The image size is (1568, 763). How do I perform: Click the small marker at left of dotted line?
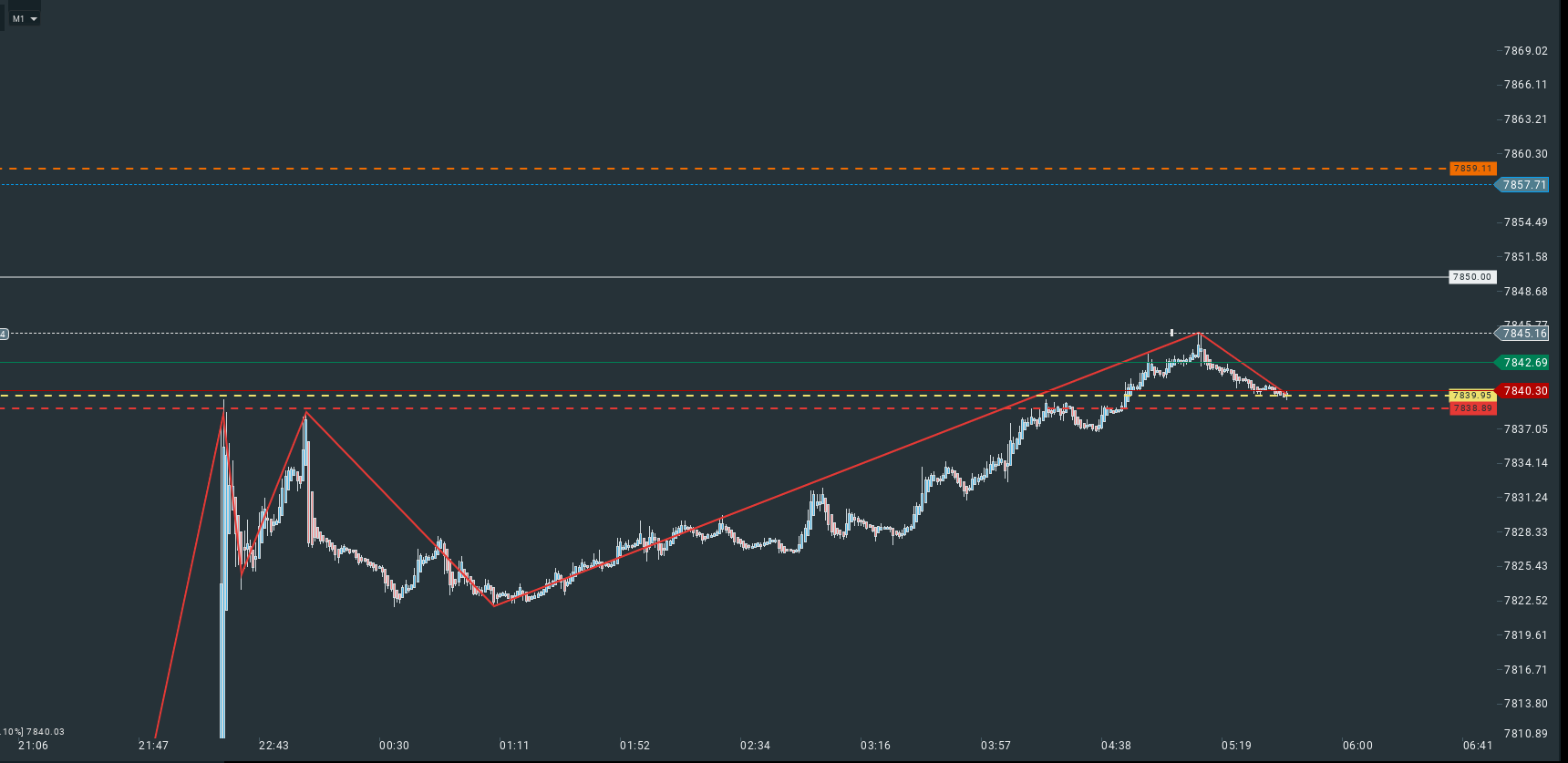click(4, 334)
